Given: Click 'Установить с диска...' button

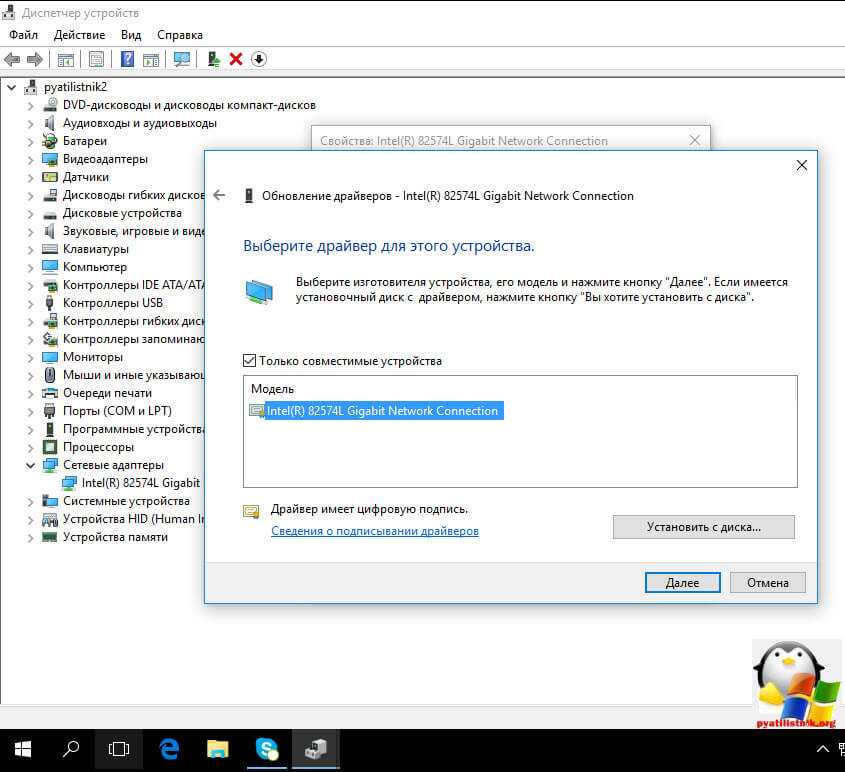Looking at the screenshot, I should click(x=703, y=527).
